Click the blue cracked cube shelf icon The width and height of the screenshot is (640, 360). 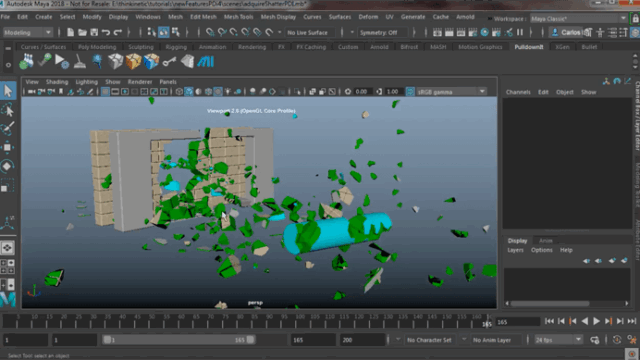(151, 62)
